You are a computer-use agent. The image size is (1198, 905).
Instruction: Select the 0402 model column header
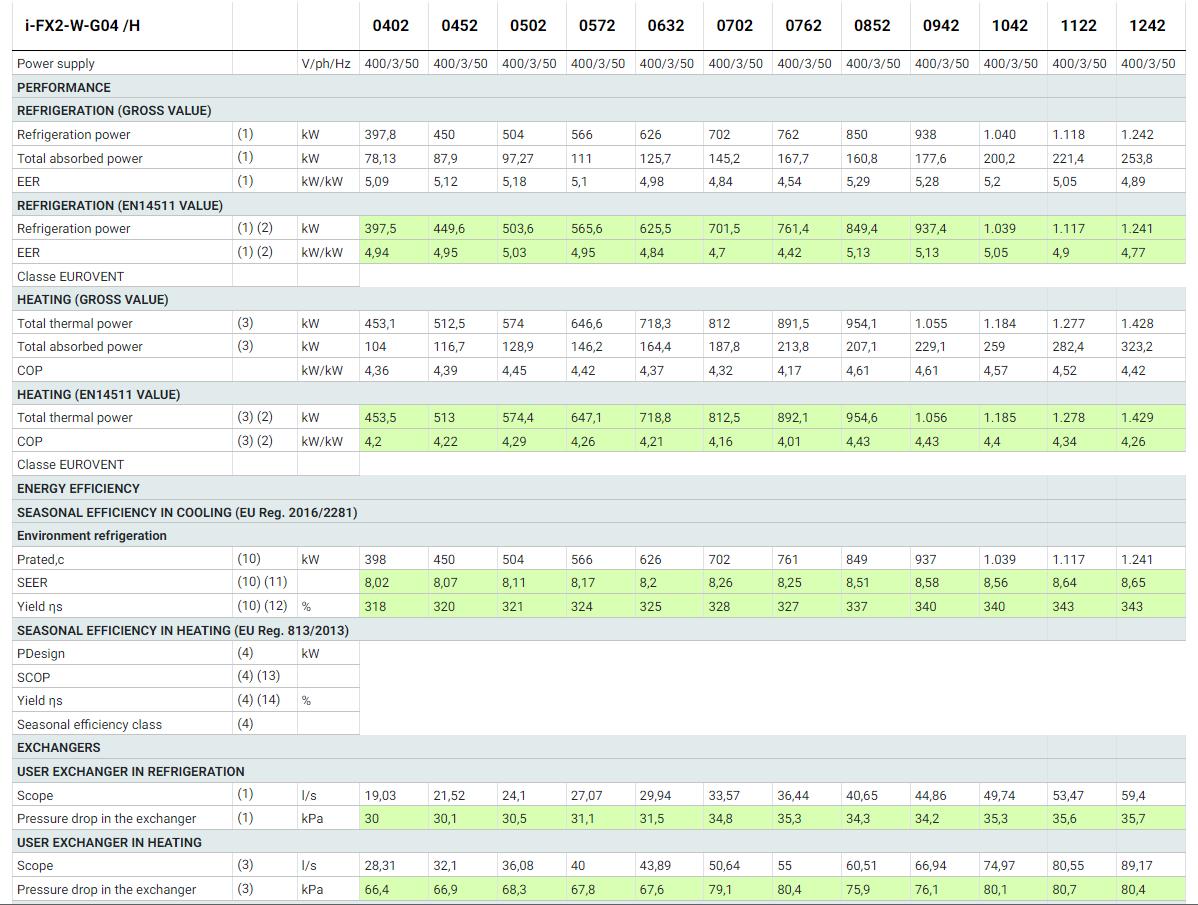click(390, 26)
